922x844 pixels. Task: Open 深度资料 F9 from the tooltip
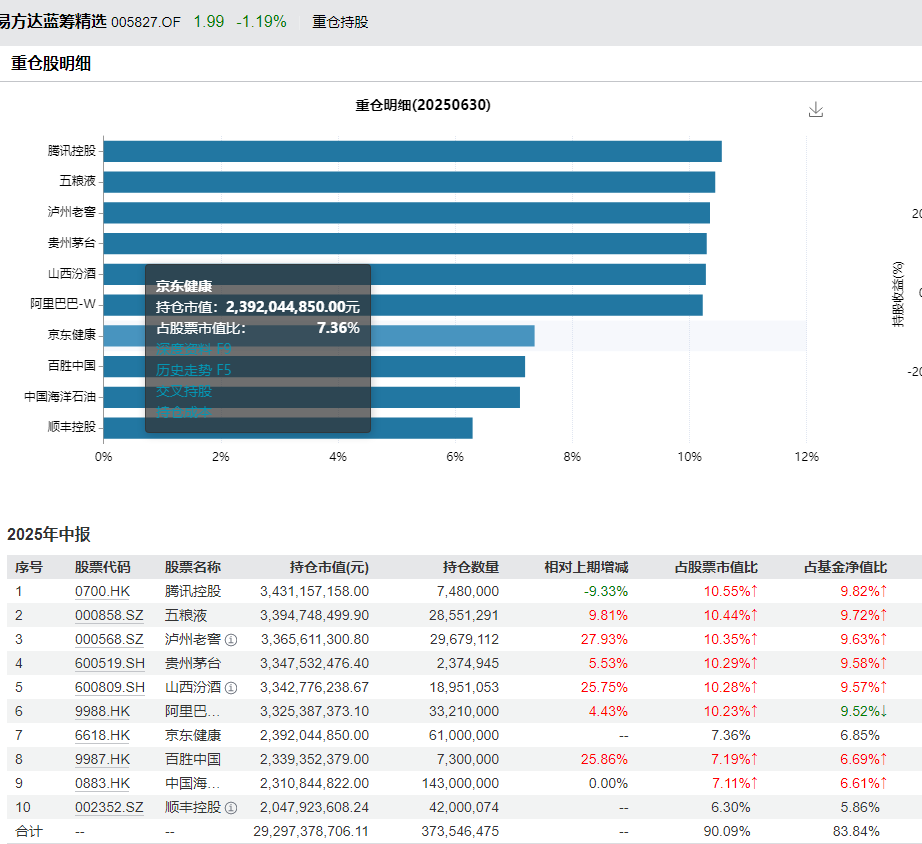pyautogui.click(x=191, y=346)
